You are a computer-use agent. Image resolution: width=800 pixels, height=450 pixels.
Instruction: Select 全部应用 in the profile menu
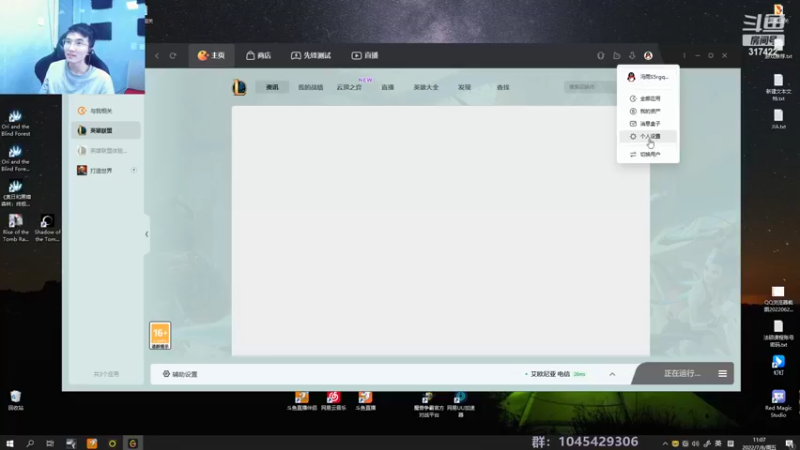(648, 98)
